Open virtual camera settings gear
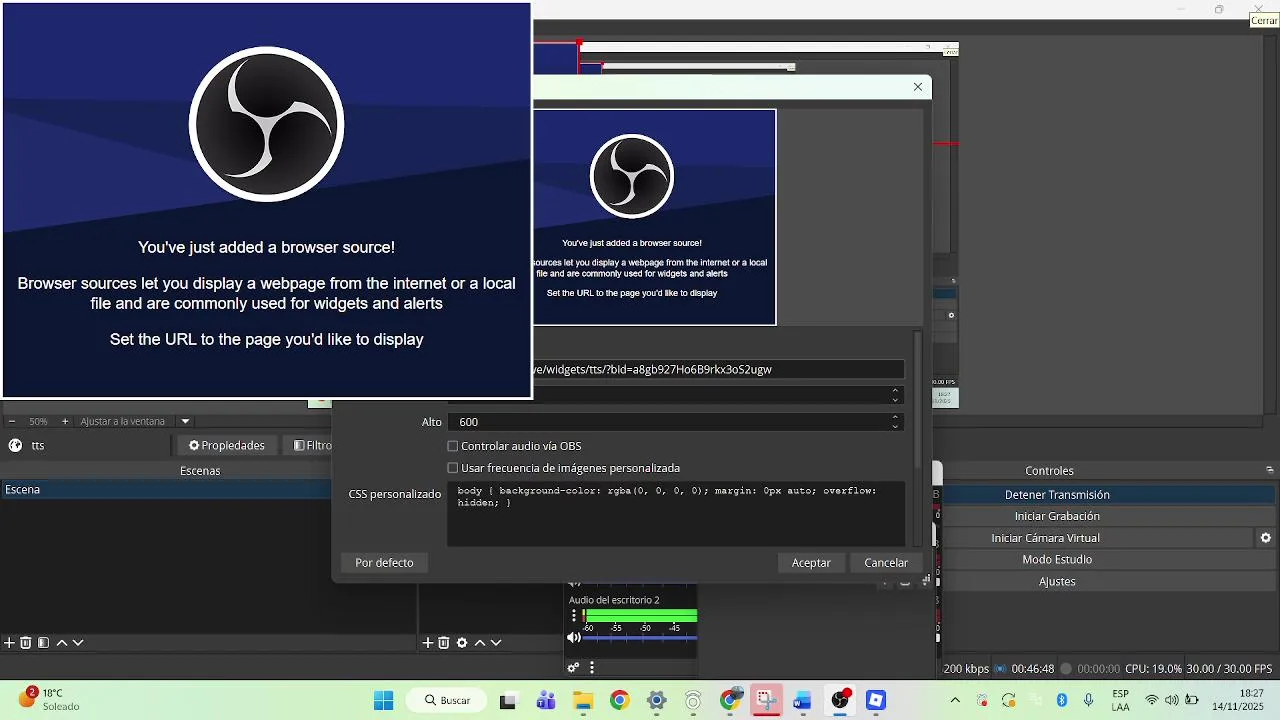This screenshot has width=1280, height=720. [x=1266, y=538]
